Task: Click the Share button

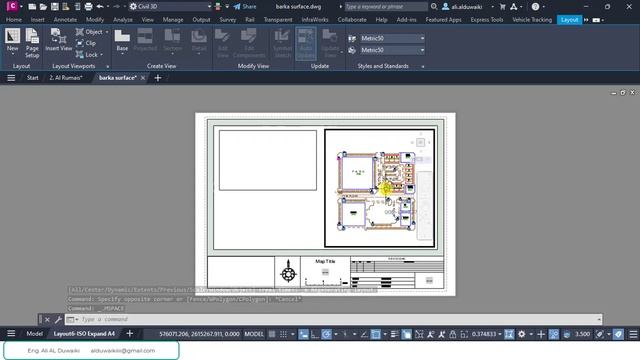Action: point(245,7)
